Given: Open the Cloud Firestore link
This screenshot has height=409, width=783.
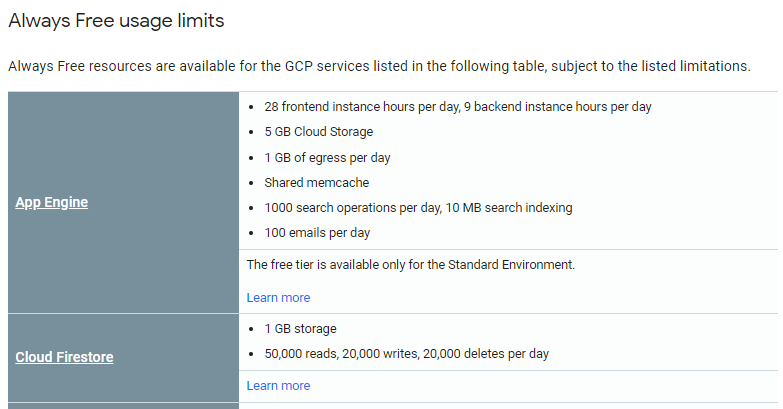Looking at the screenshot, I should pyautogui.click(x=64, y=357).
